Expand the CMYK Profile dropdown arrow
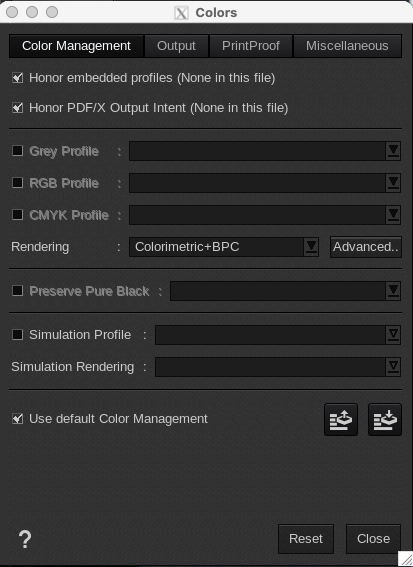Image resolution: width=413 pixels, height=567 pixels. (393, 215)
